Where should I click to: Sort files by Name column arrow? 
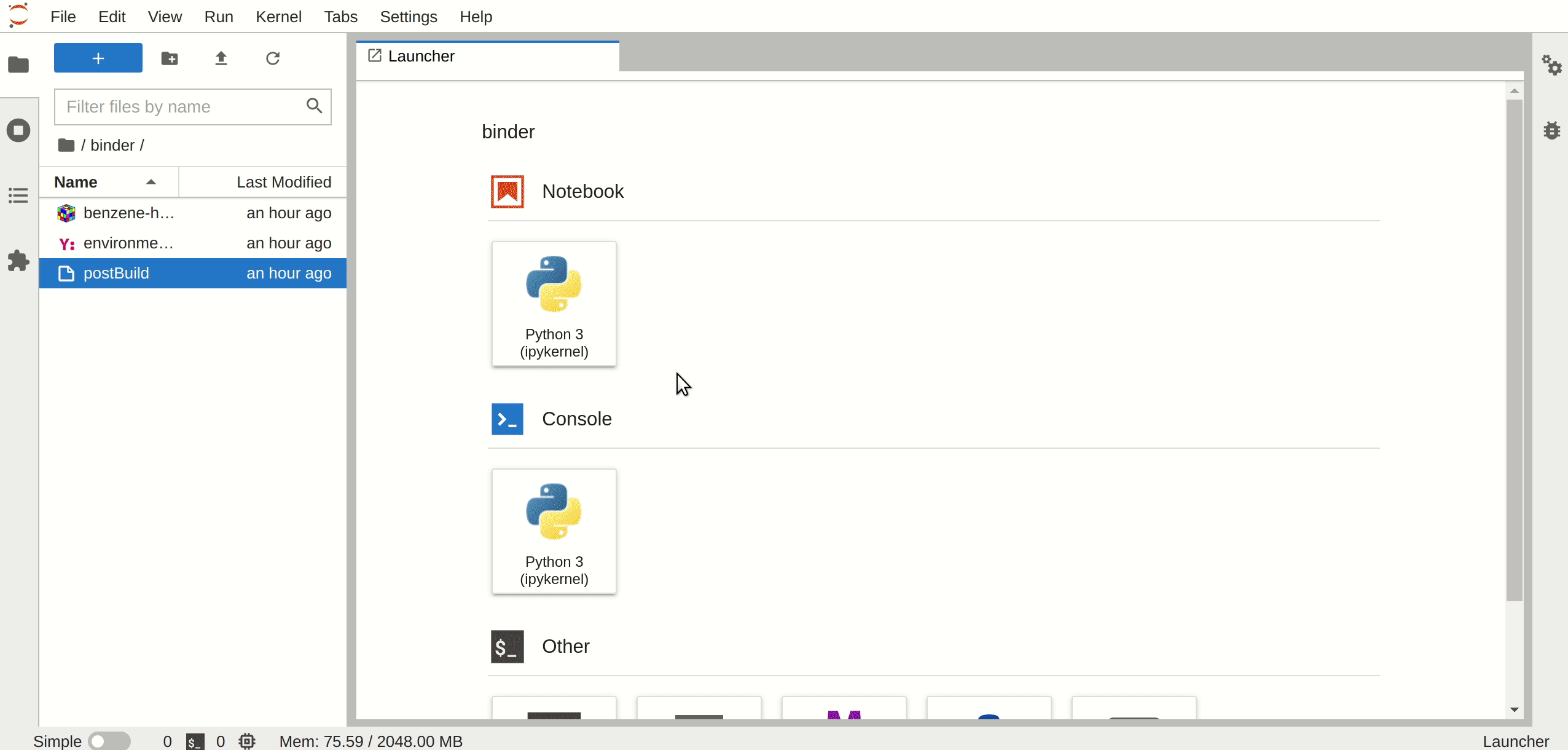(151, 182)
